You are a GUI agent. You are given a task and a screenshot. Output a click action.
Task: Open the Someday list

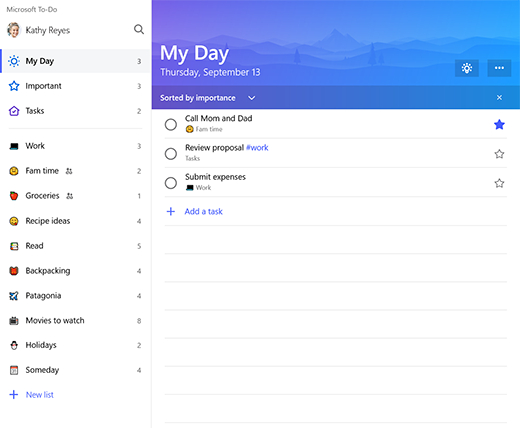[76, 370]
